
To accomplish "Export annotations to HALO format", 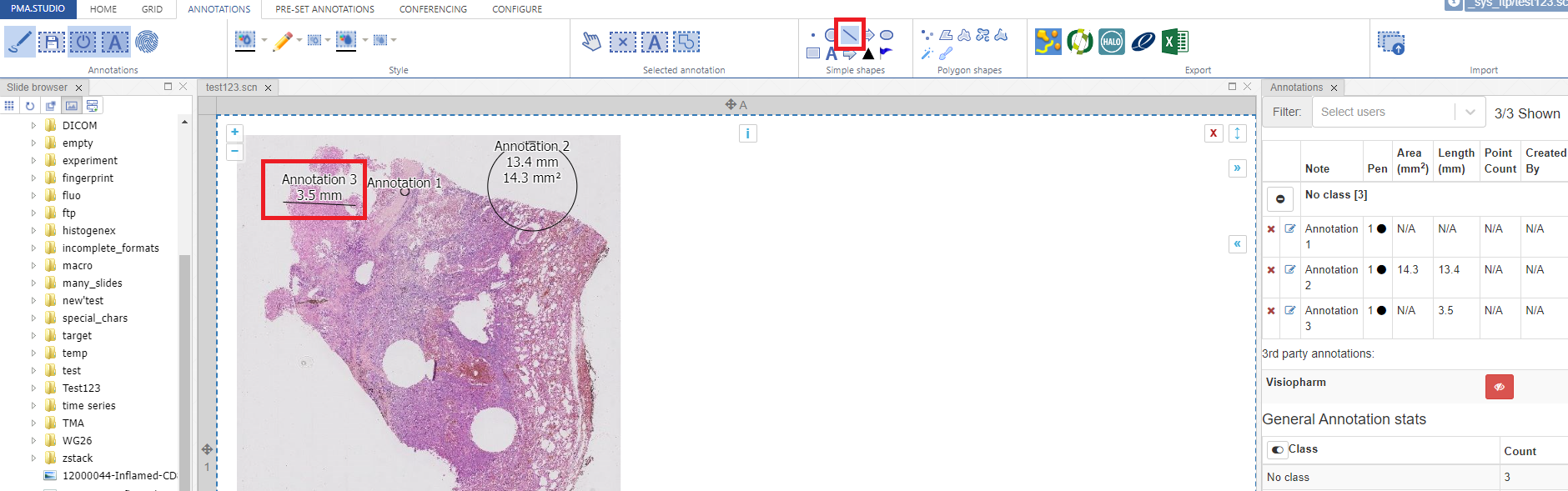I will click(x=1111, y=42).
